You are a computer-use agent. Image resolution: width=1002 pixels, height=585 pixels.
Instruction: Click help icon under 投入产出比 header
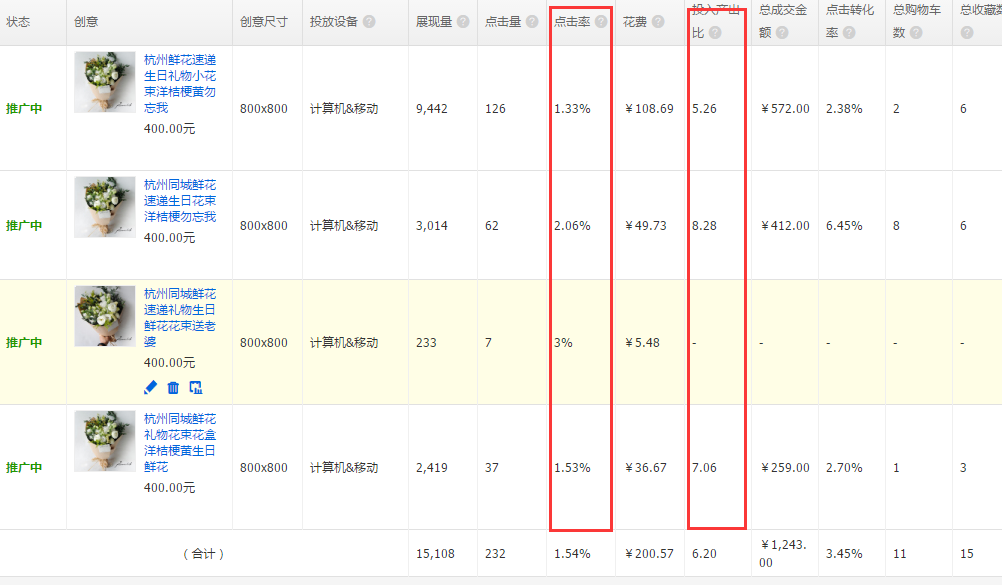click(x=715, y=33)
